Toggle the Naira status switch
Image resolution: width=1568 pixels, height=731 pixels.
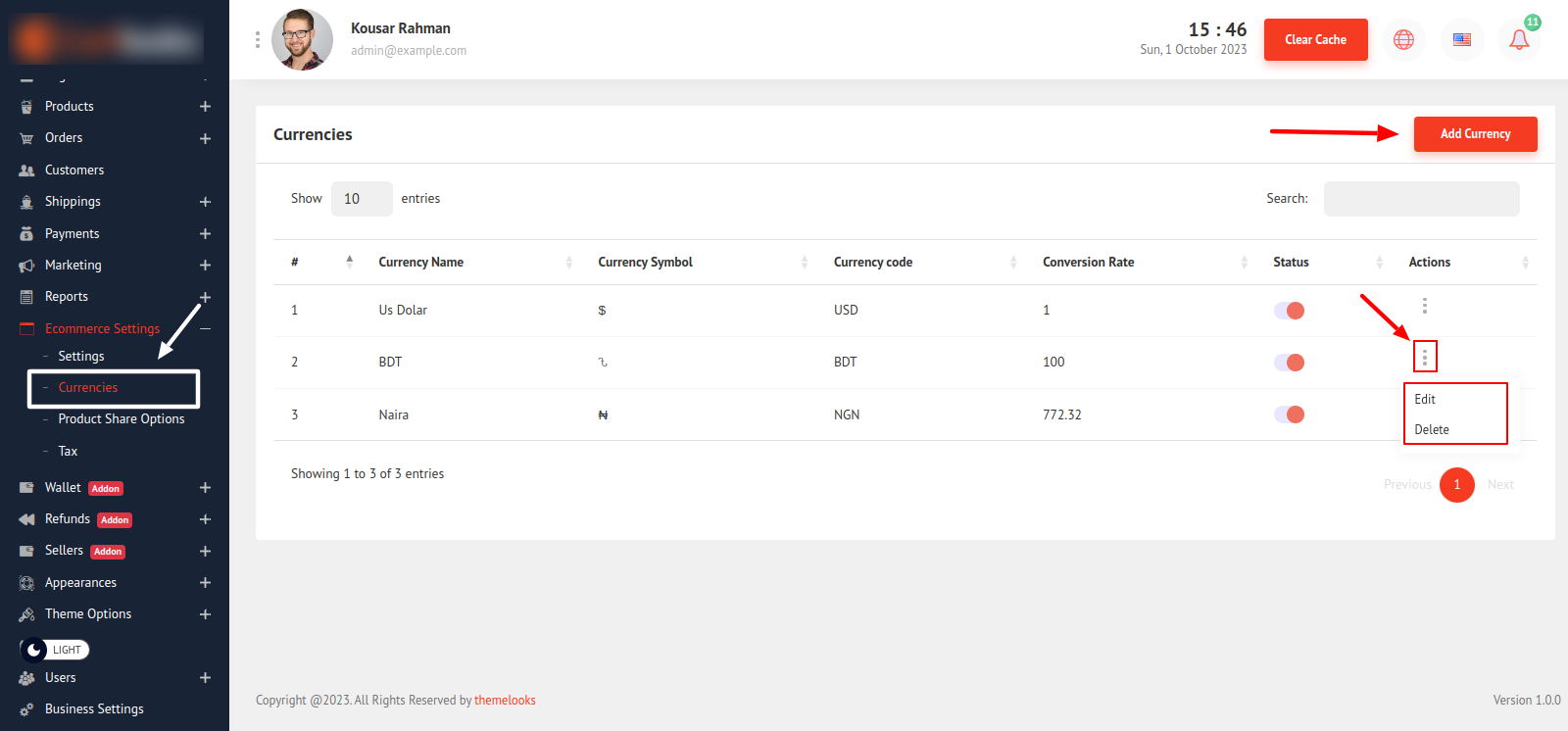coord(1289,414)
